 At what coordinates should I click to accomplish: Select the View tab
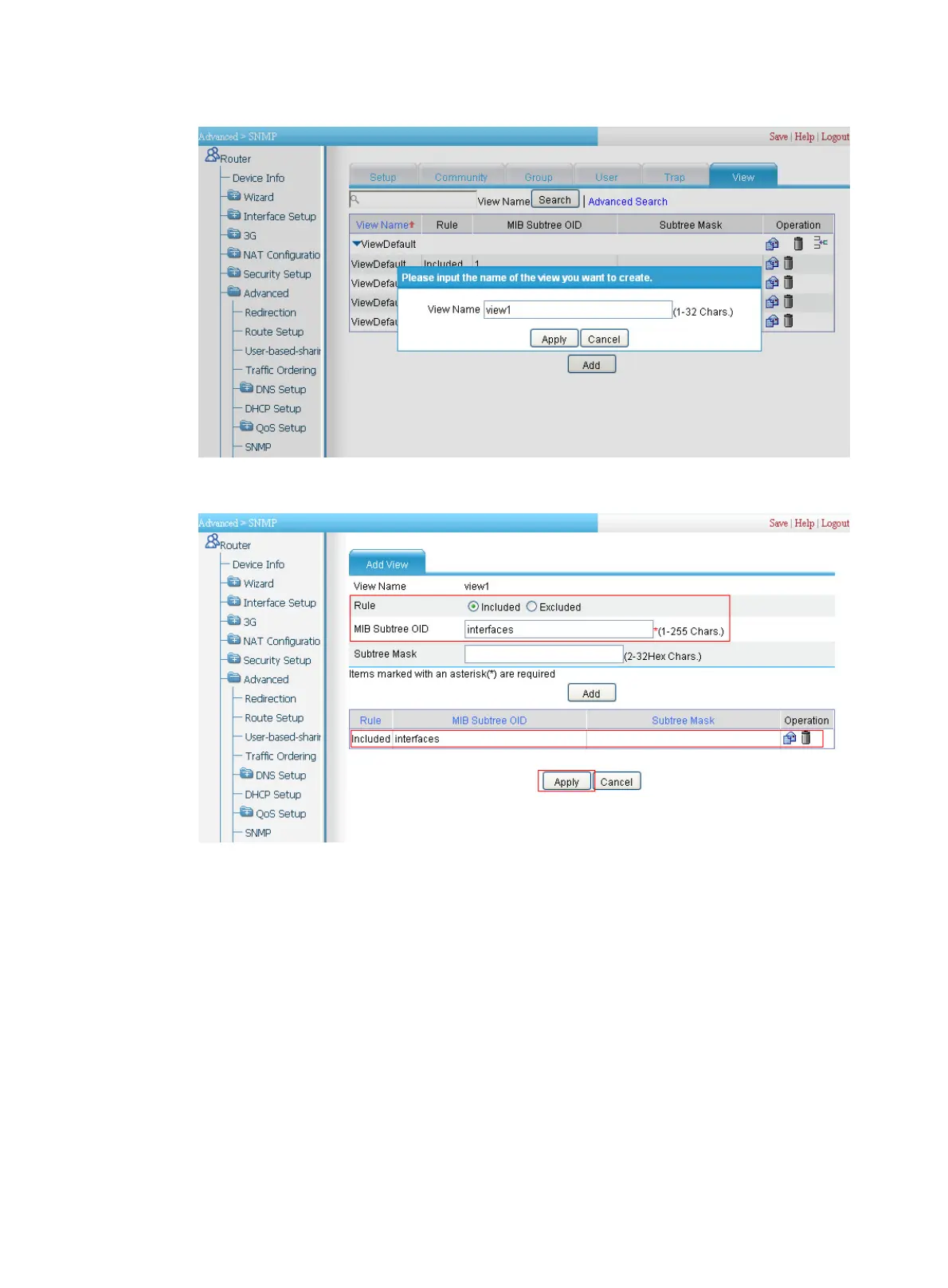[743, 176]
